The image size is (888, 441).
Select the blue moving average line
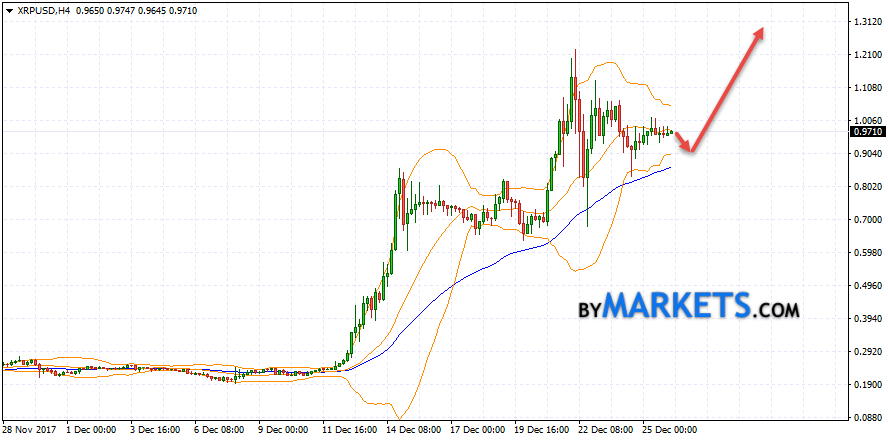click(500, 255)
